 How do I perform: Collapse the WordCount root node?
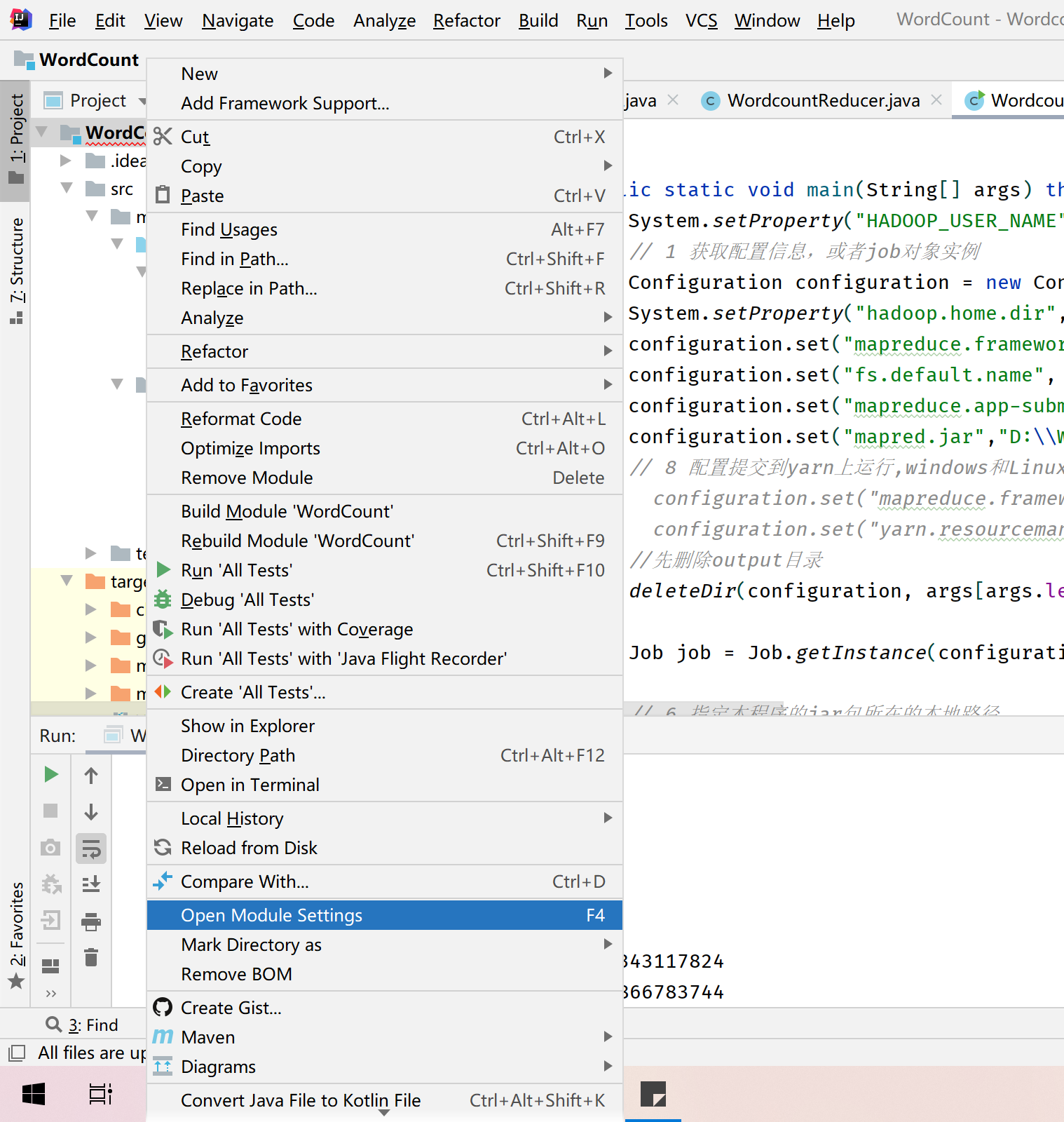click(42, 131)
